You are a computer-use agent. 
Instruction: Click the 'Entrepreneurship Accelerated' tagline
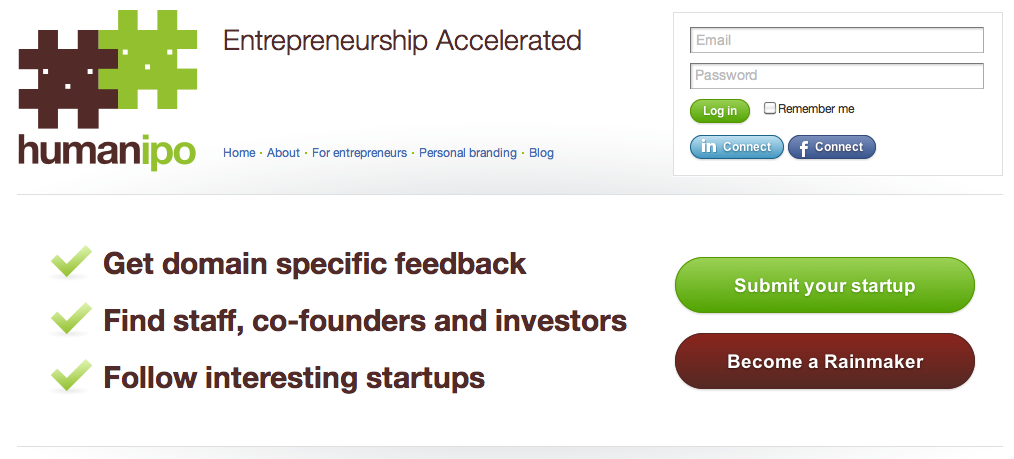402,41
